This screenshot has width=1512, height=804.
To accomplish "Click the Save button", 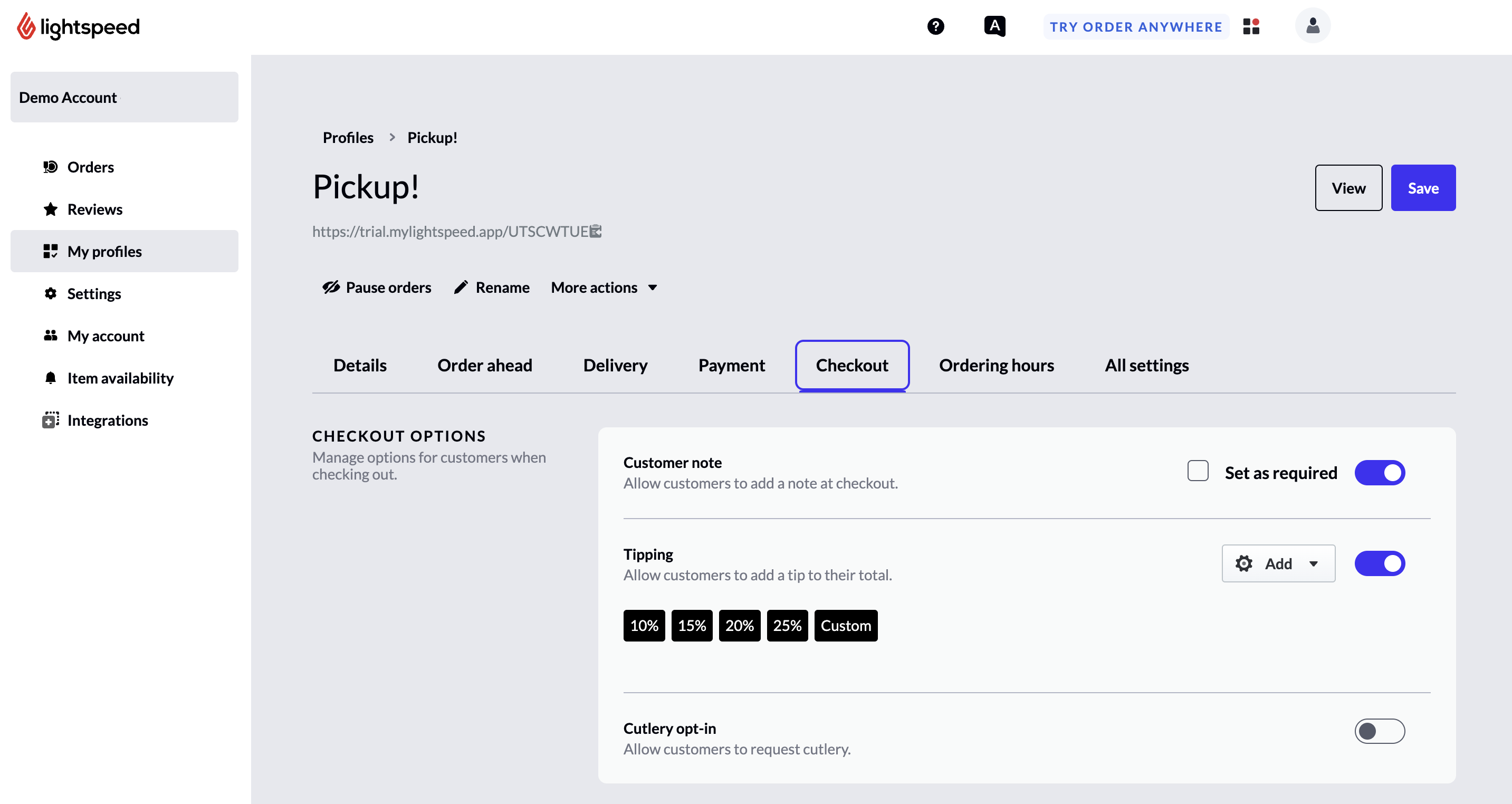I will pyautogui.click(x=1423, y=188).
